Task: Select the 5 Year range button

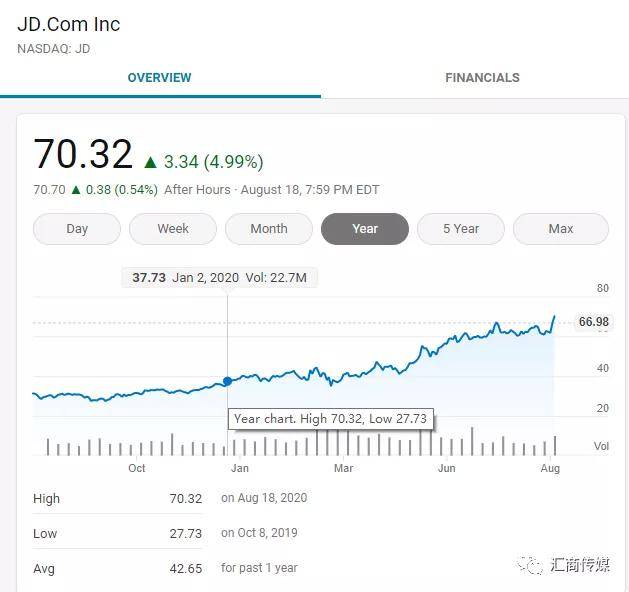Action: [x=461, y=229]
